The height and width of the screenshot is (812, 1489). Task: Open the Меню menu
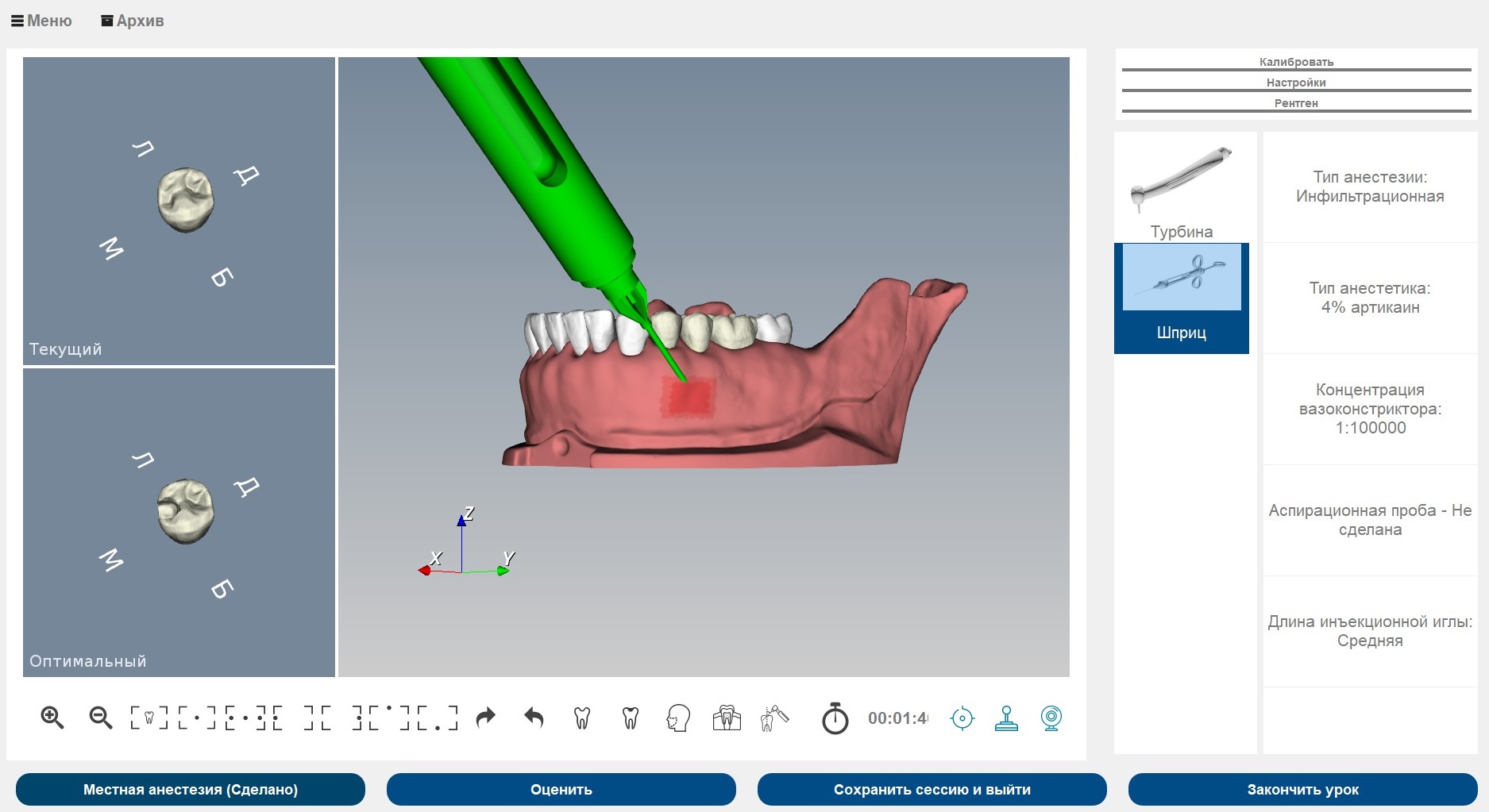point(41,21)
